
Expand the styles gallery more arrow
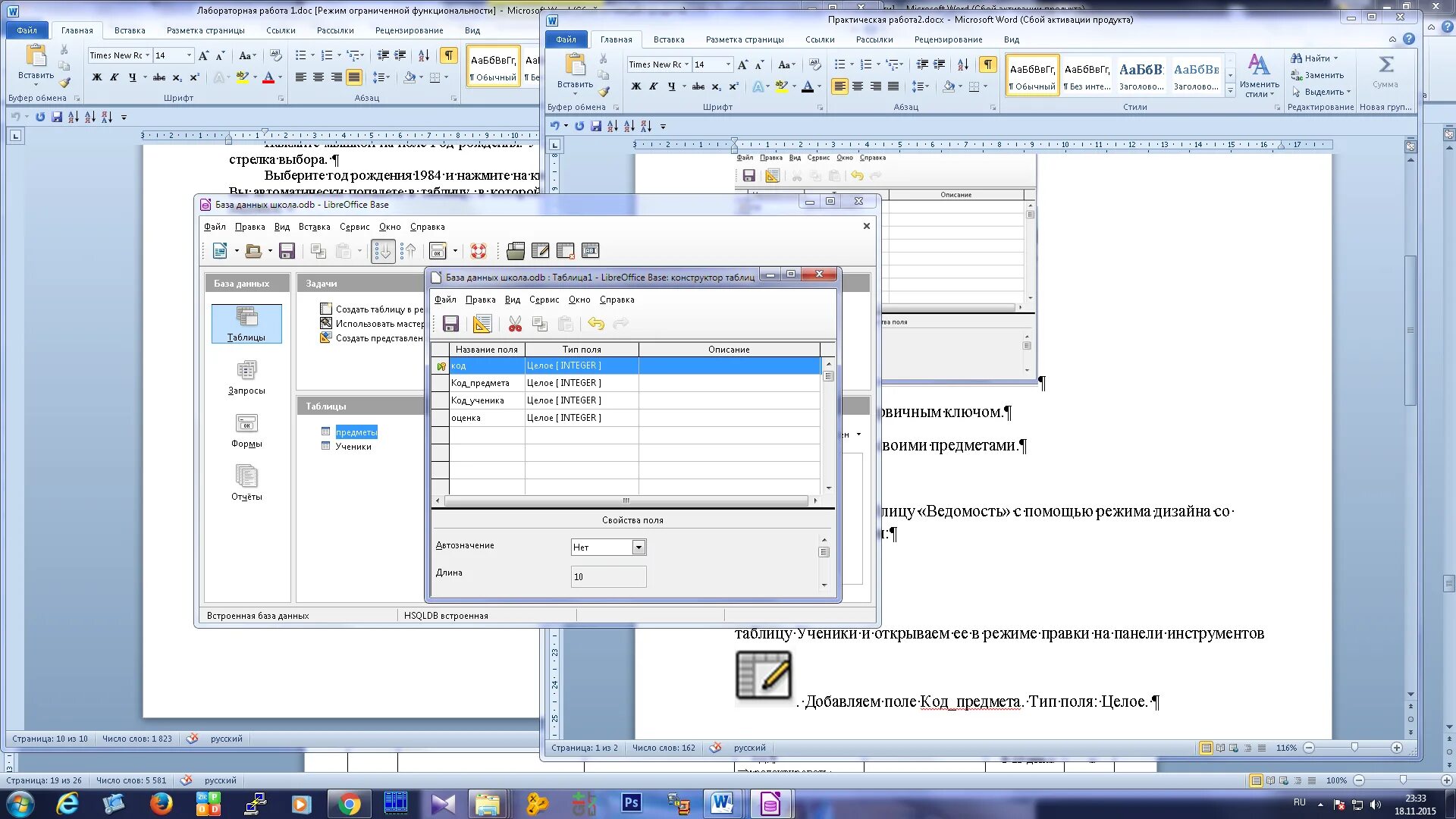[x=1231, y=90]
